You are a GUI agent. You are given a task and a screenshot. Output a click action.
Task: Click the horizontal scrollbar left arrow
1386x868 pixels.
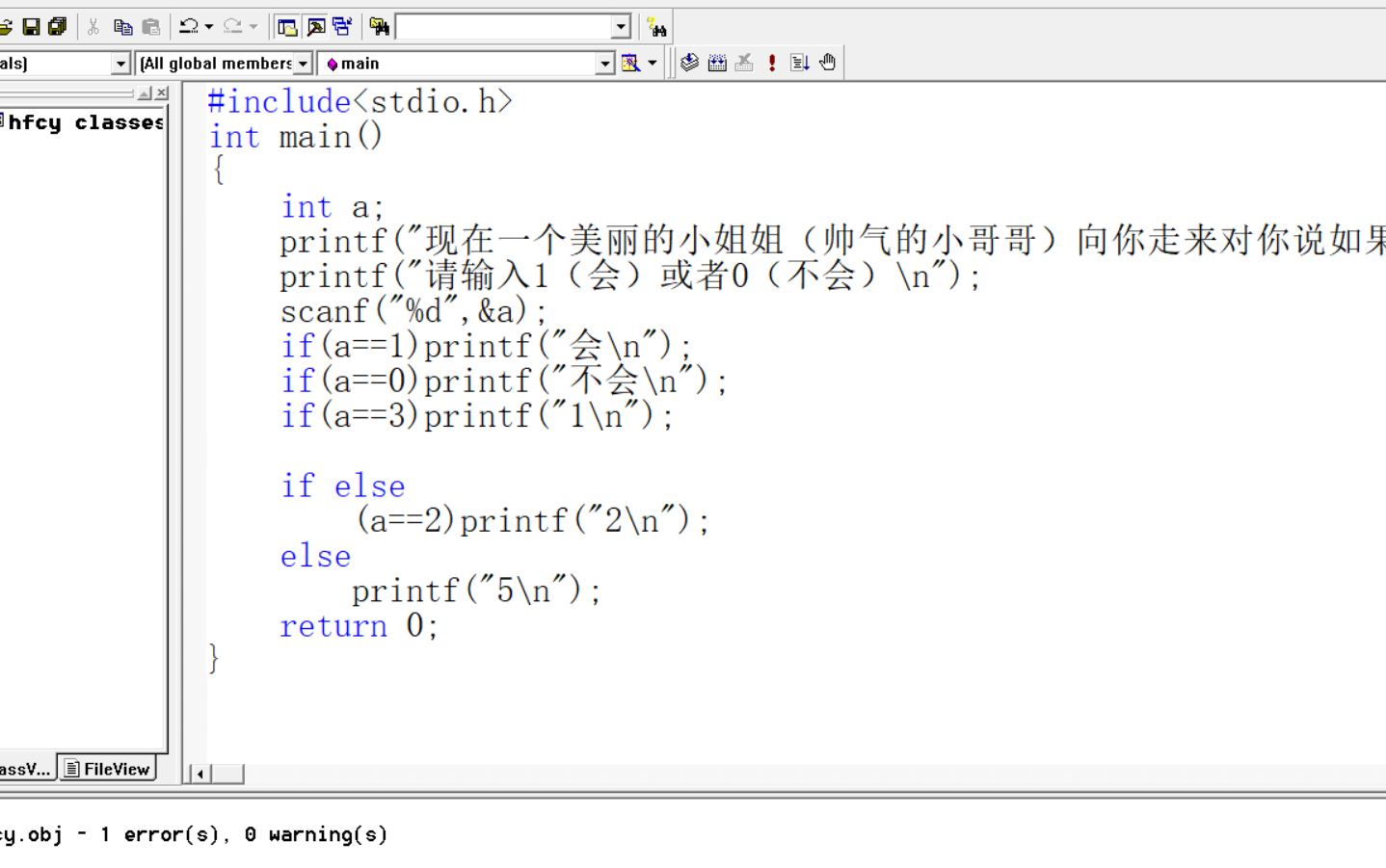click(200, 774)
